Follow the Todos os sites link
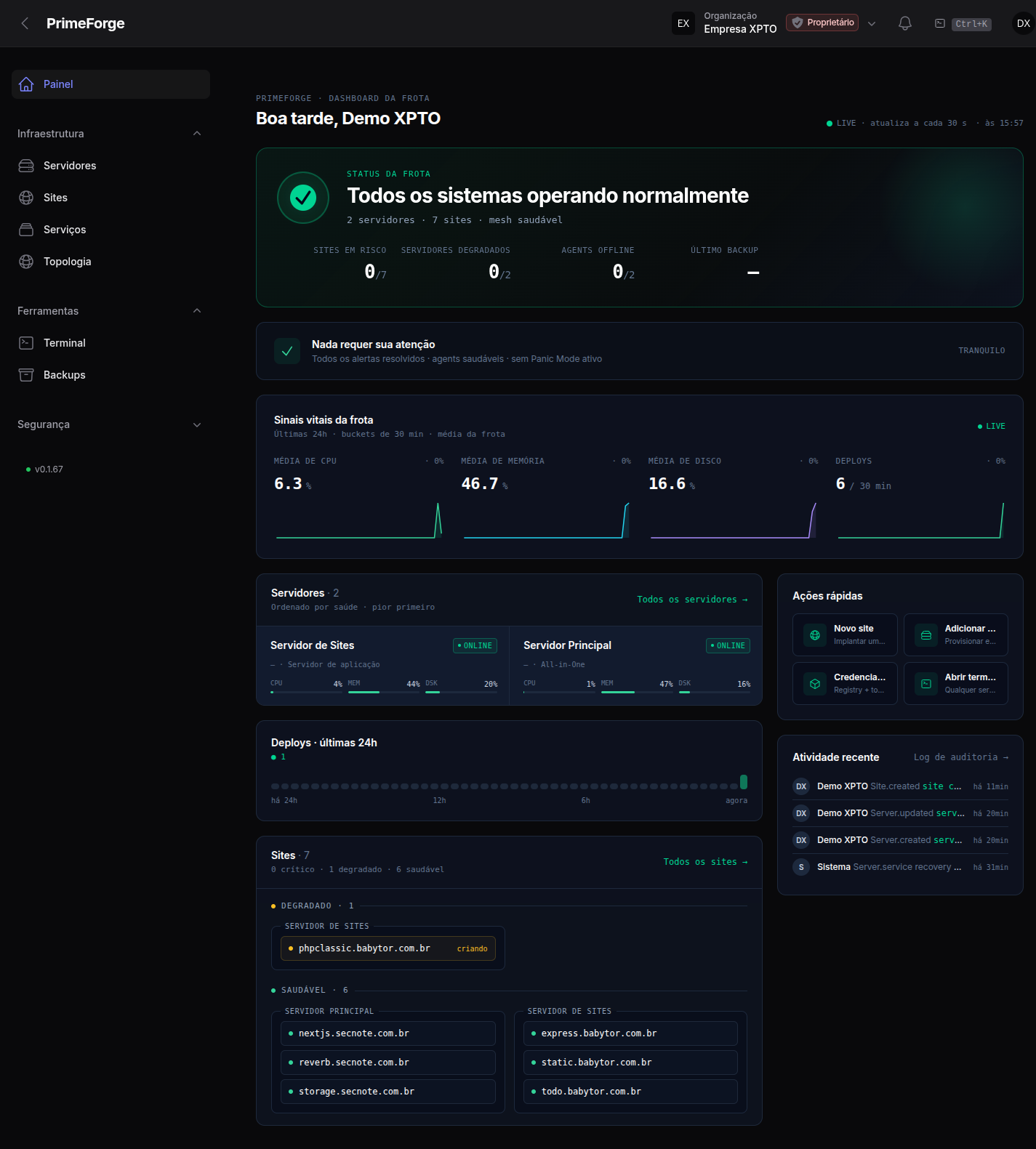1036x1149 pixels. [x=705, y=862]
